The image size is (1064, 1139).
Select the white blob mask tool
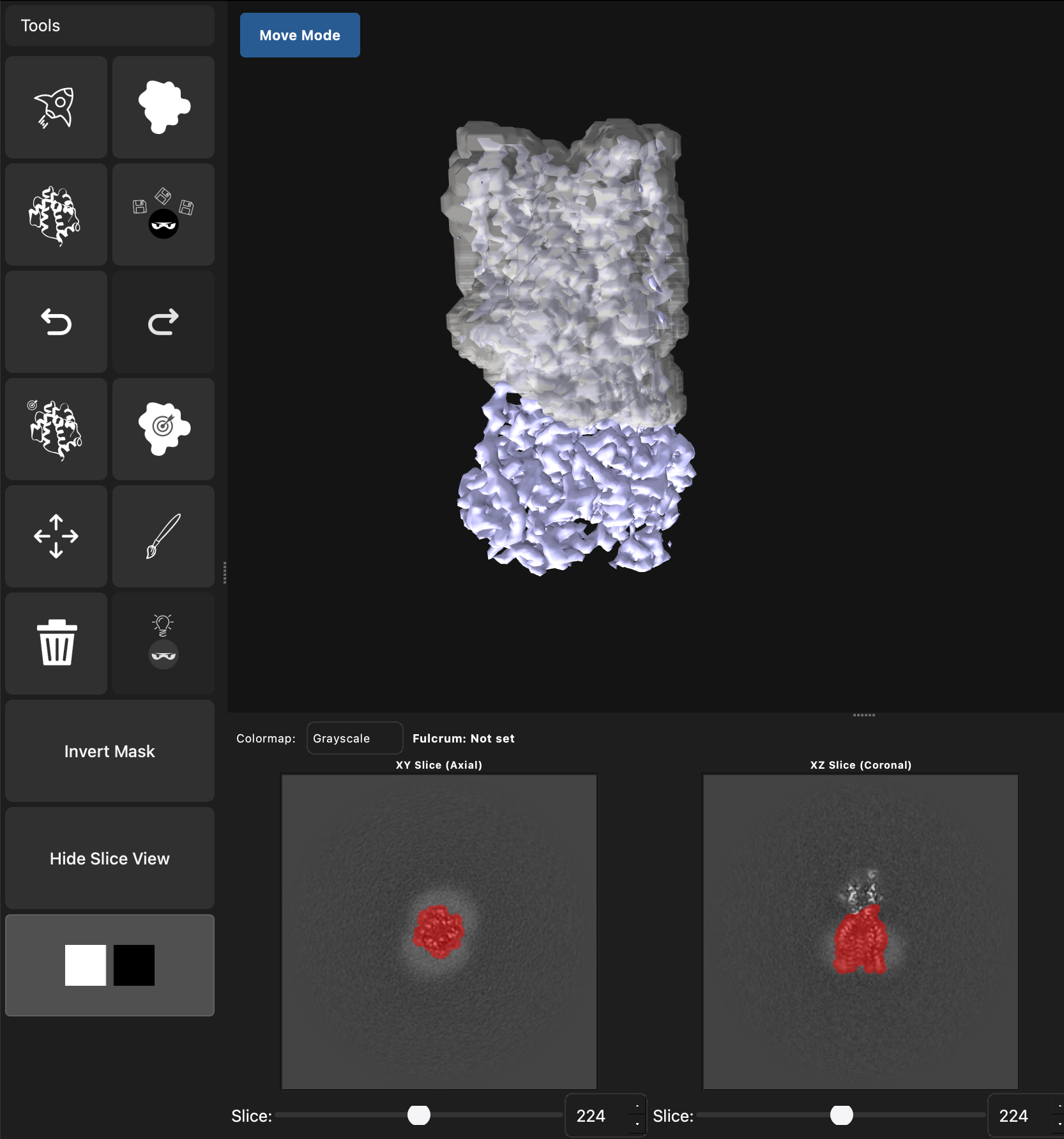(x=163, y=107)
